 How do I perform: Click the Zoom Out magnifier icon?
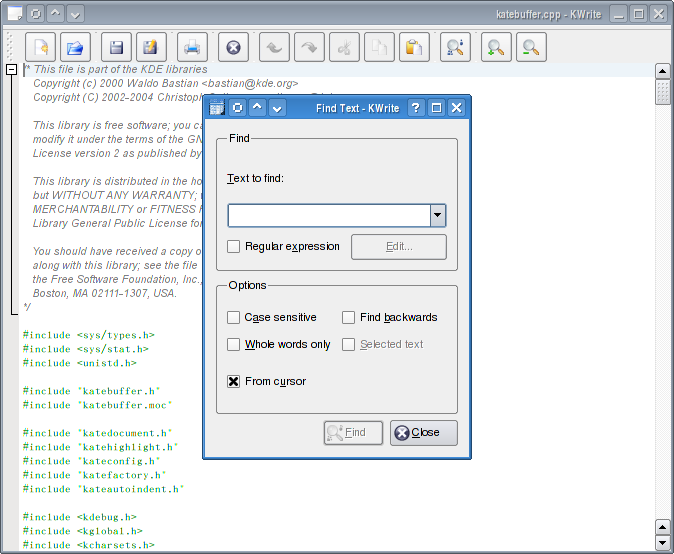[531, 47]
